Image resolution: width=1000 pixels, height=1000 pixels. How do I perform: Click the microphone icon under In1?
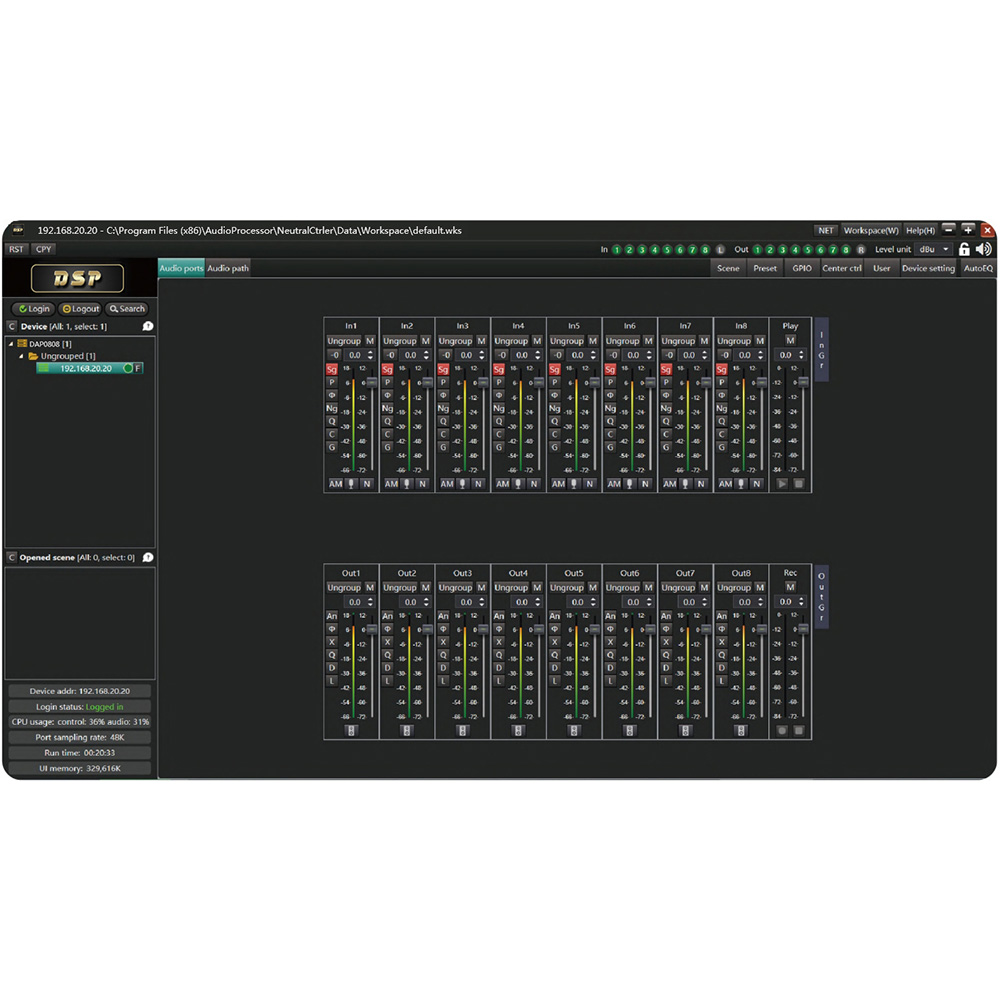pyautogui.click(x=350, y=484)
